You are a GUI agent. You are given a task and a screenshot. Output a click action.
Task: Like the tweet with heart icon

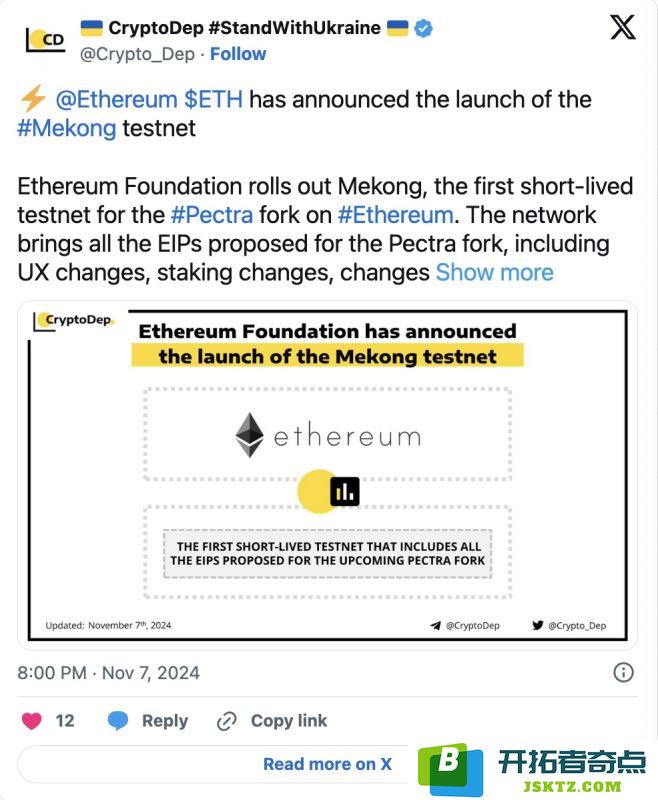pos(32,720)
